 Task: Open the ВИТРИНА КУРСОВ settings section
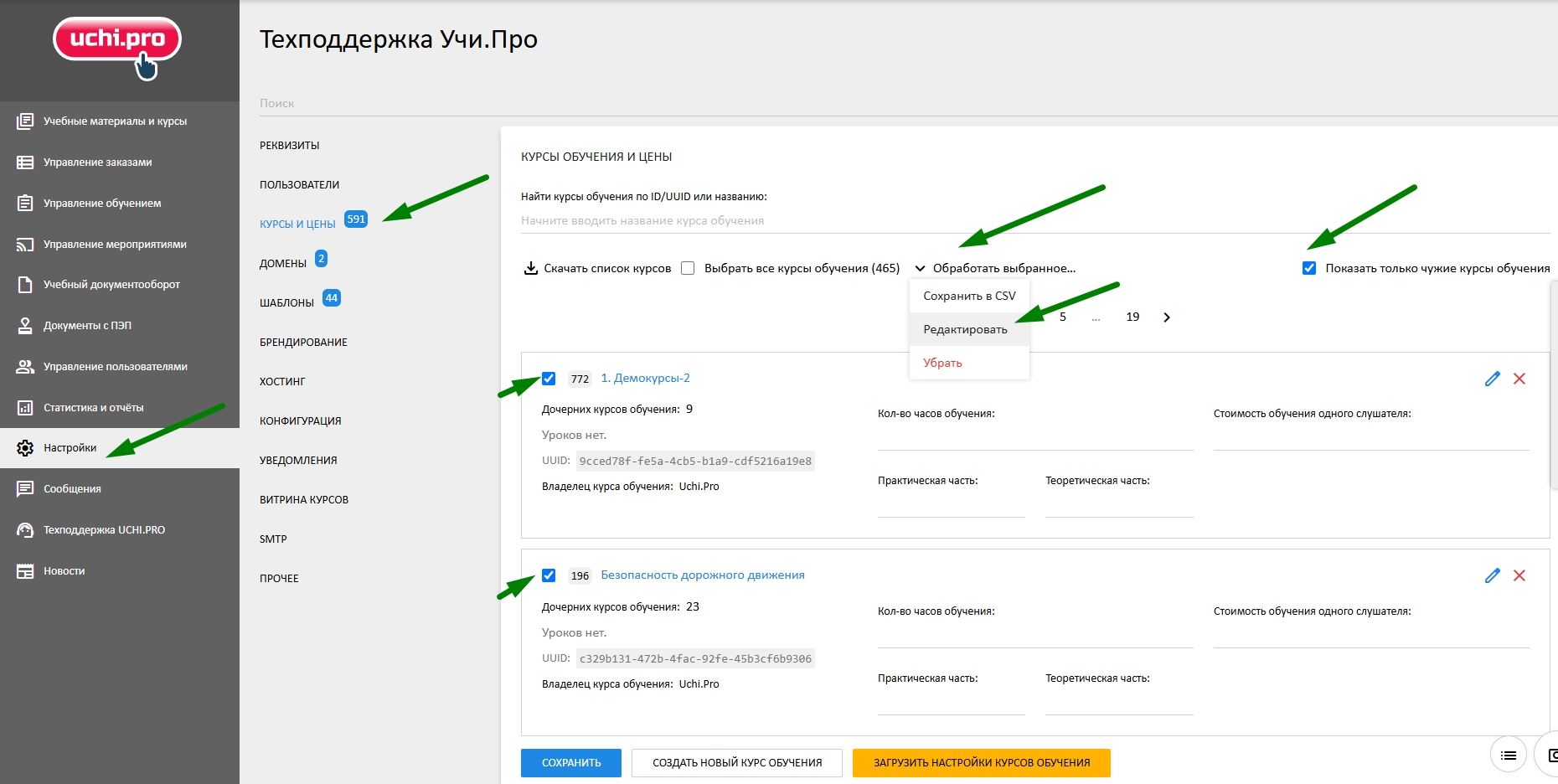coord(304,500)
